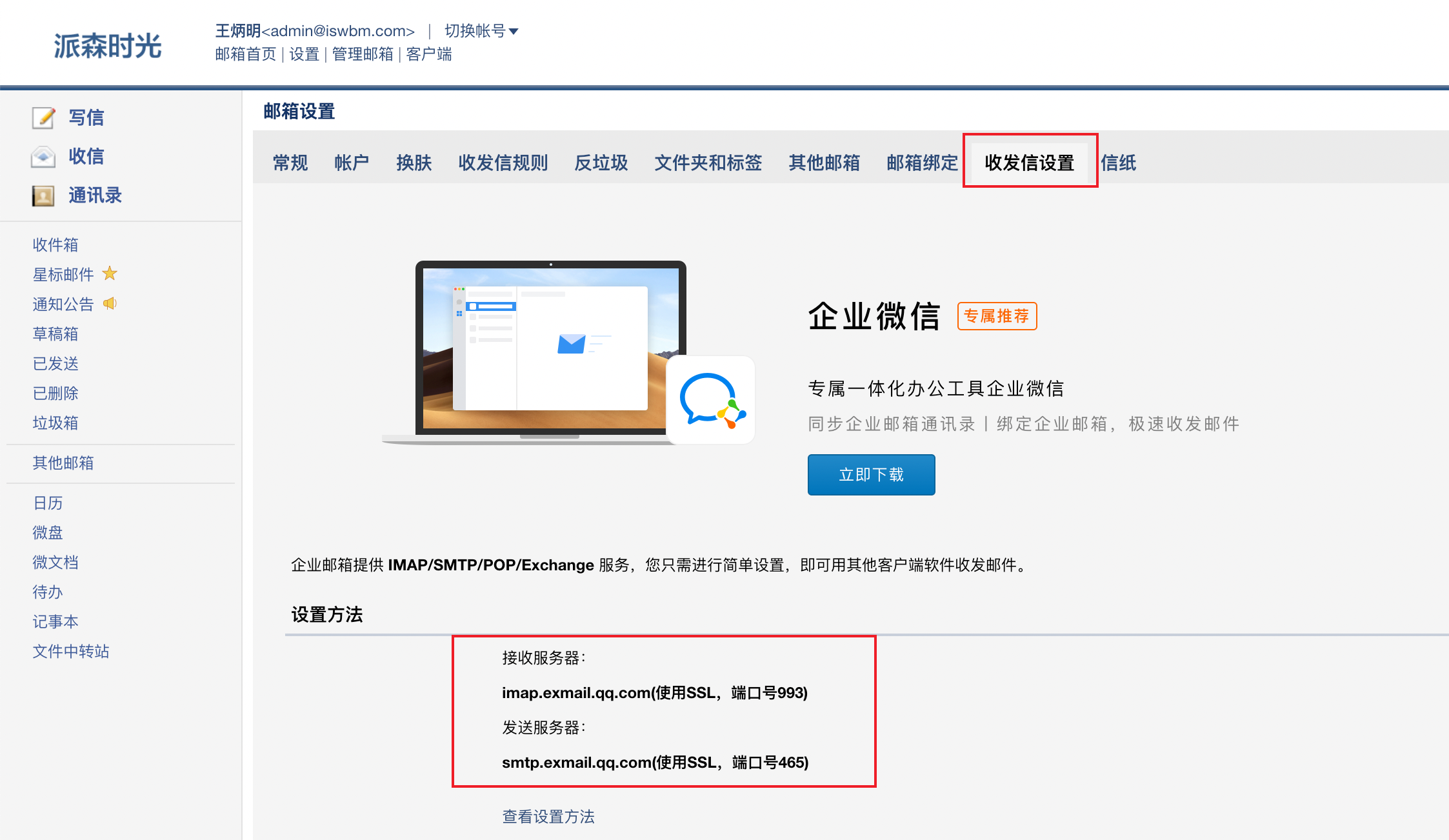The height and width of the screenshot is (840, 1449).
Task: Open the 星标邮件 starred folder
Action: [x=63, y=274]
